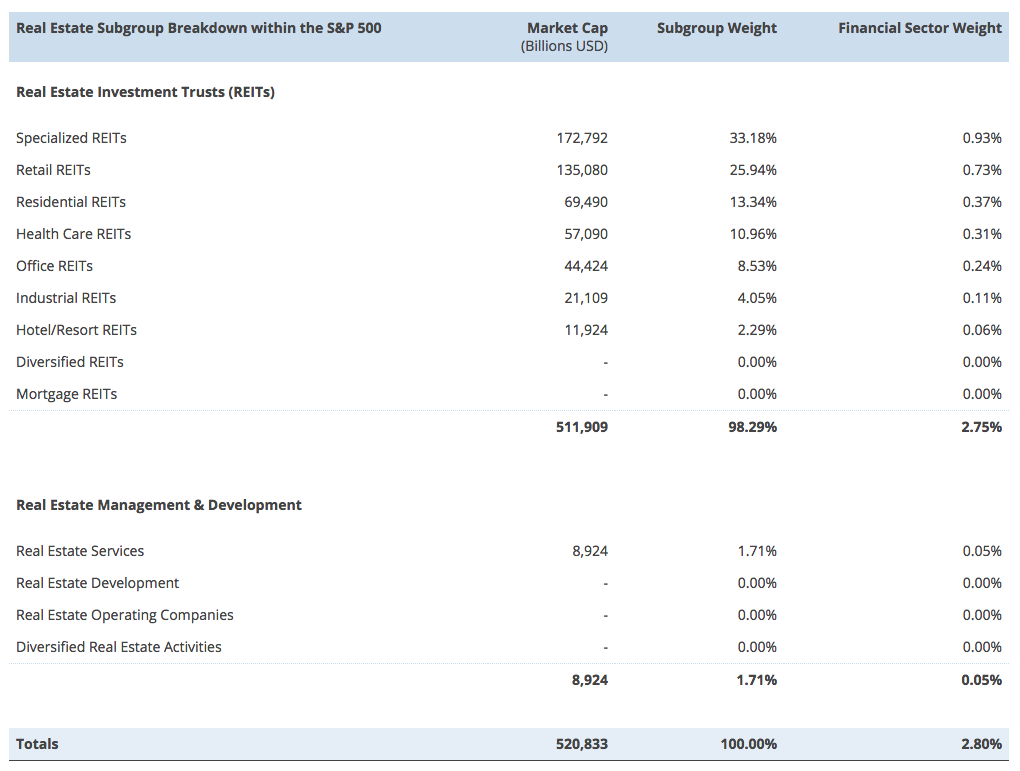Select the Hotel/Resort REITs row label

pos(76,330)
